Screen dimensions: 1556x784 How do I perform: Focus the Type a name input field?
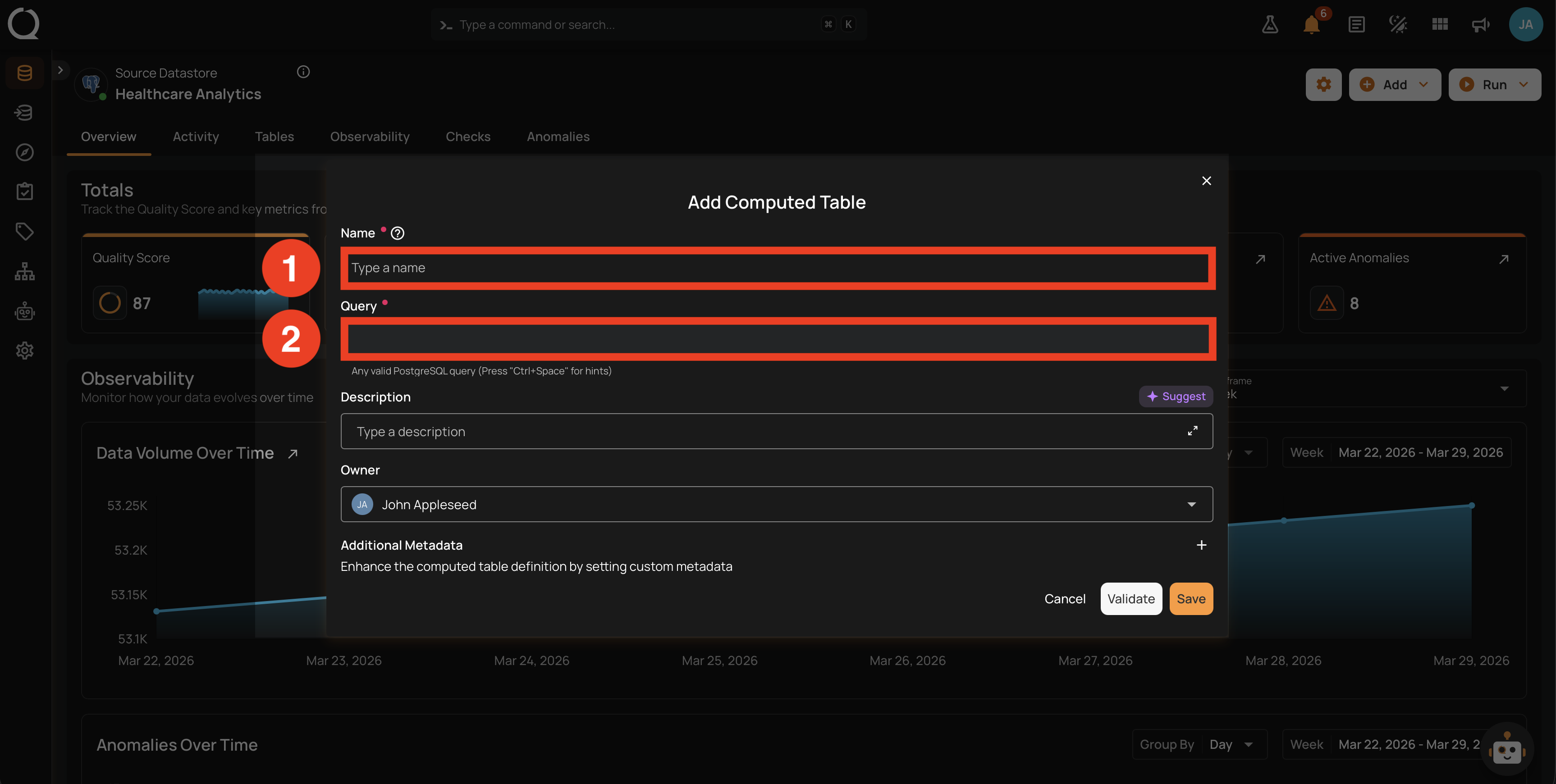click(x=778, y=268)
